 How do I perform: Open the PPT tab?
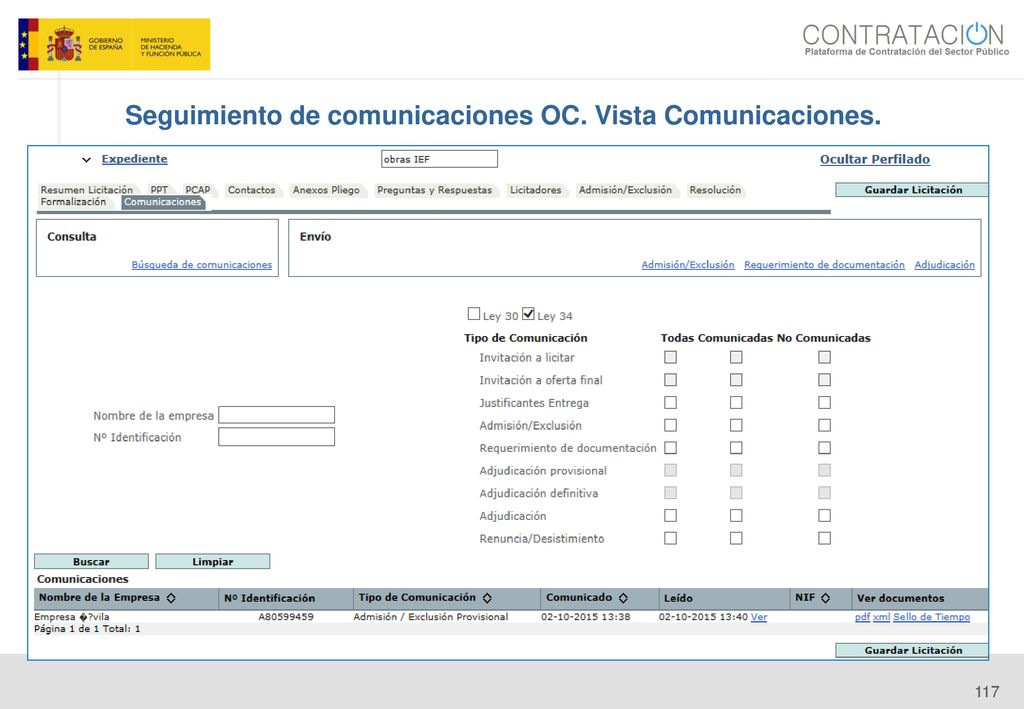[x=159, y=190]
